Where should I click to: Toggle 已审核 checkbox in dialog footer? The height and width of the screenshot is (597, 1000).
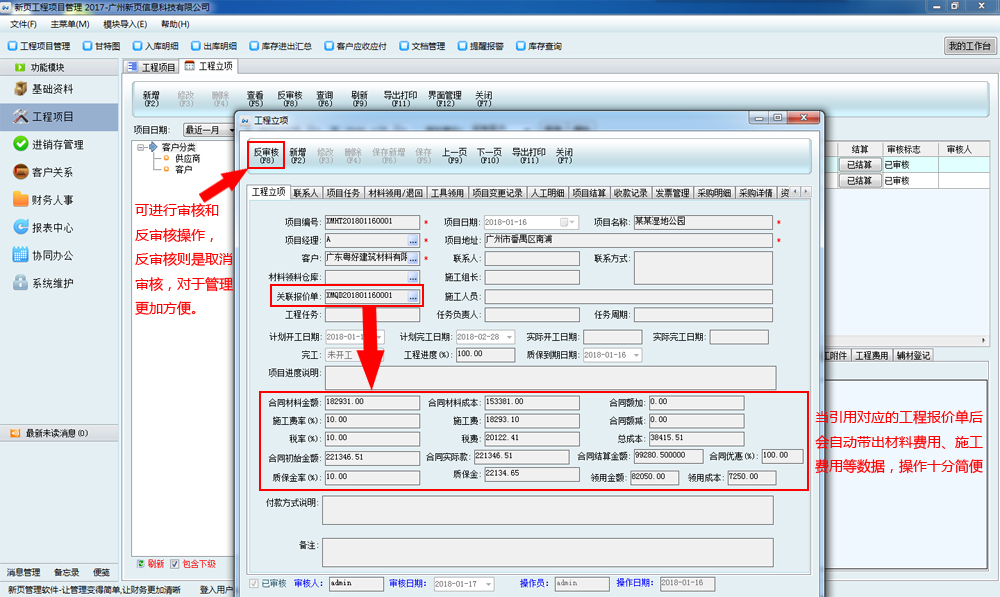click(x=253, y=583)
